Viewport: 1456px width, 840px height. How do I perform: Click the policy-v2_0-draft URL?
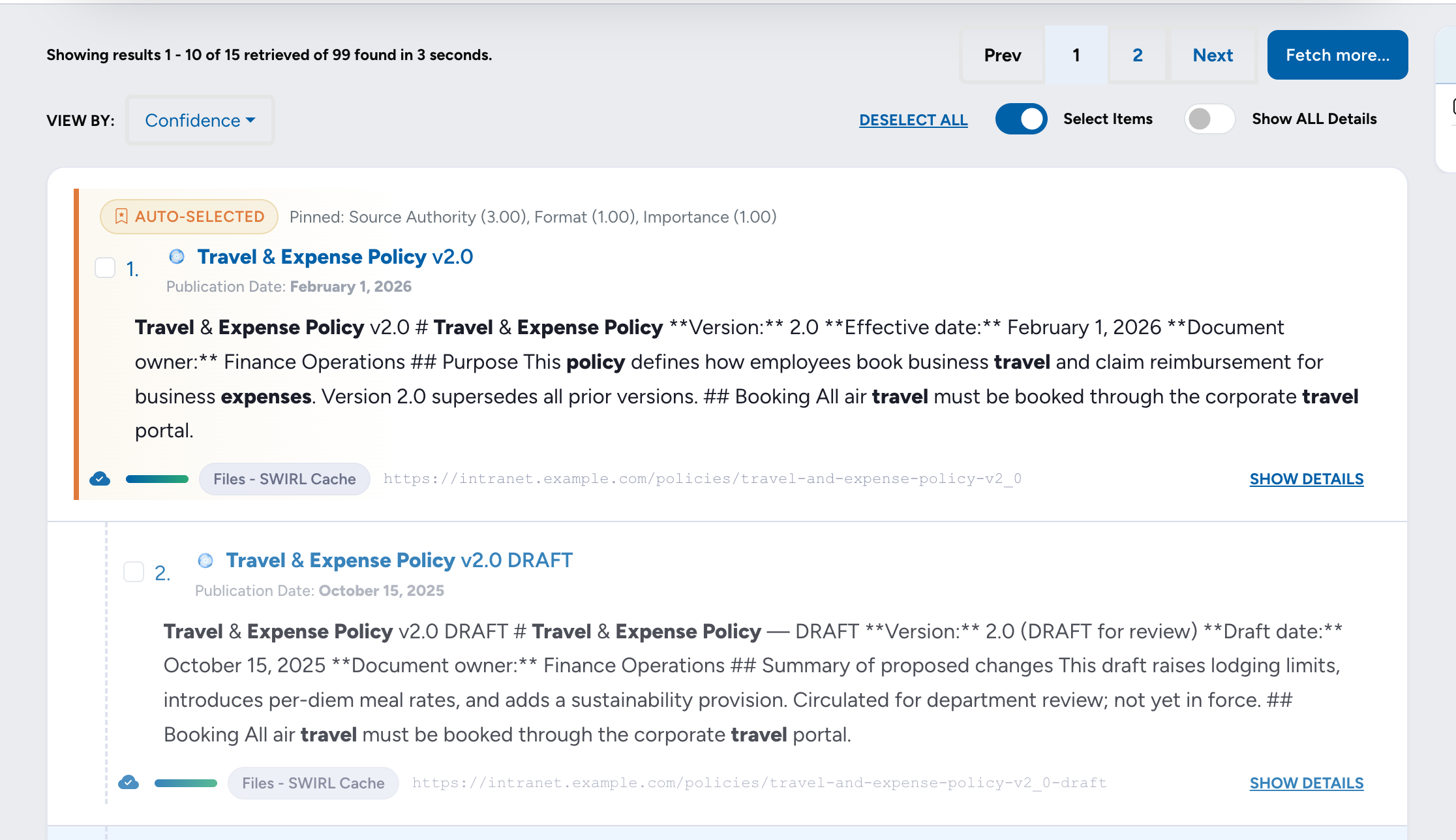point(759,783)
